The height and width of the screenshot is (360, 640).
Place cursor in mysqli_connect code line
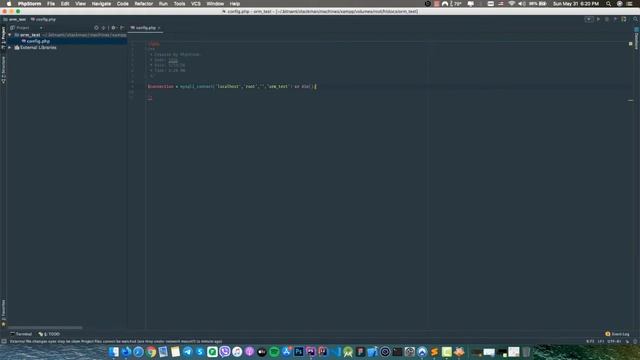tap(231, 87)
